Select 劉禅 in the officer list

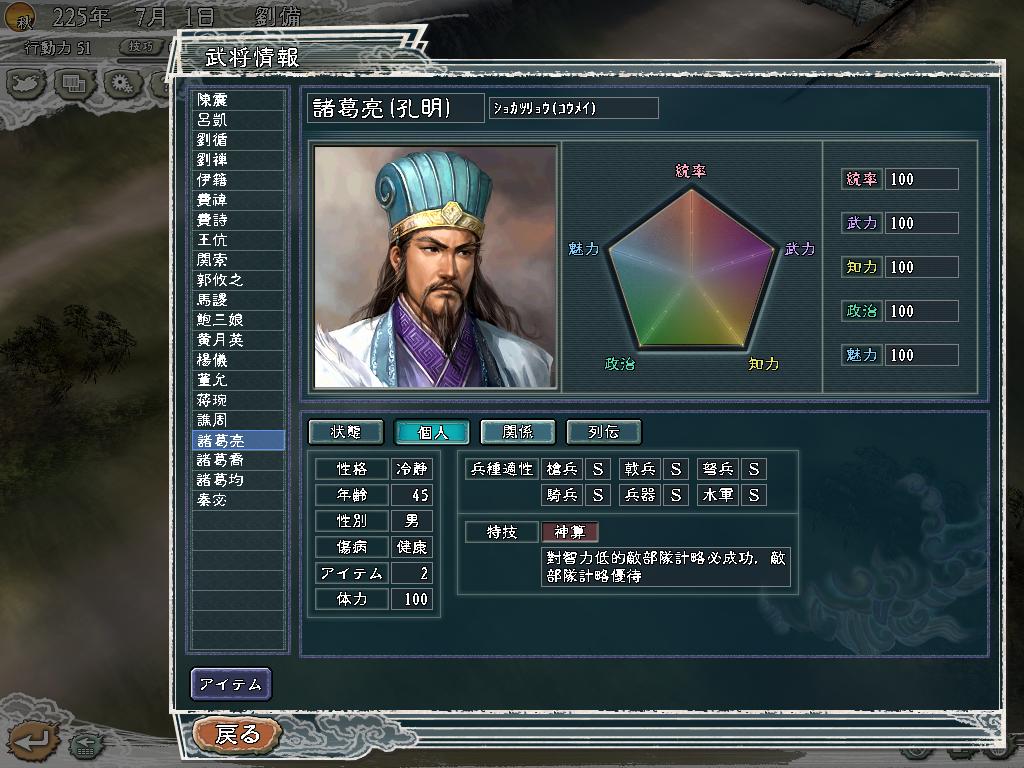(x=238, y=159)
